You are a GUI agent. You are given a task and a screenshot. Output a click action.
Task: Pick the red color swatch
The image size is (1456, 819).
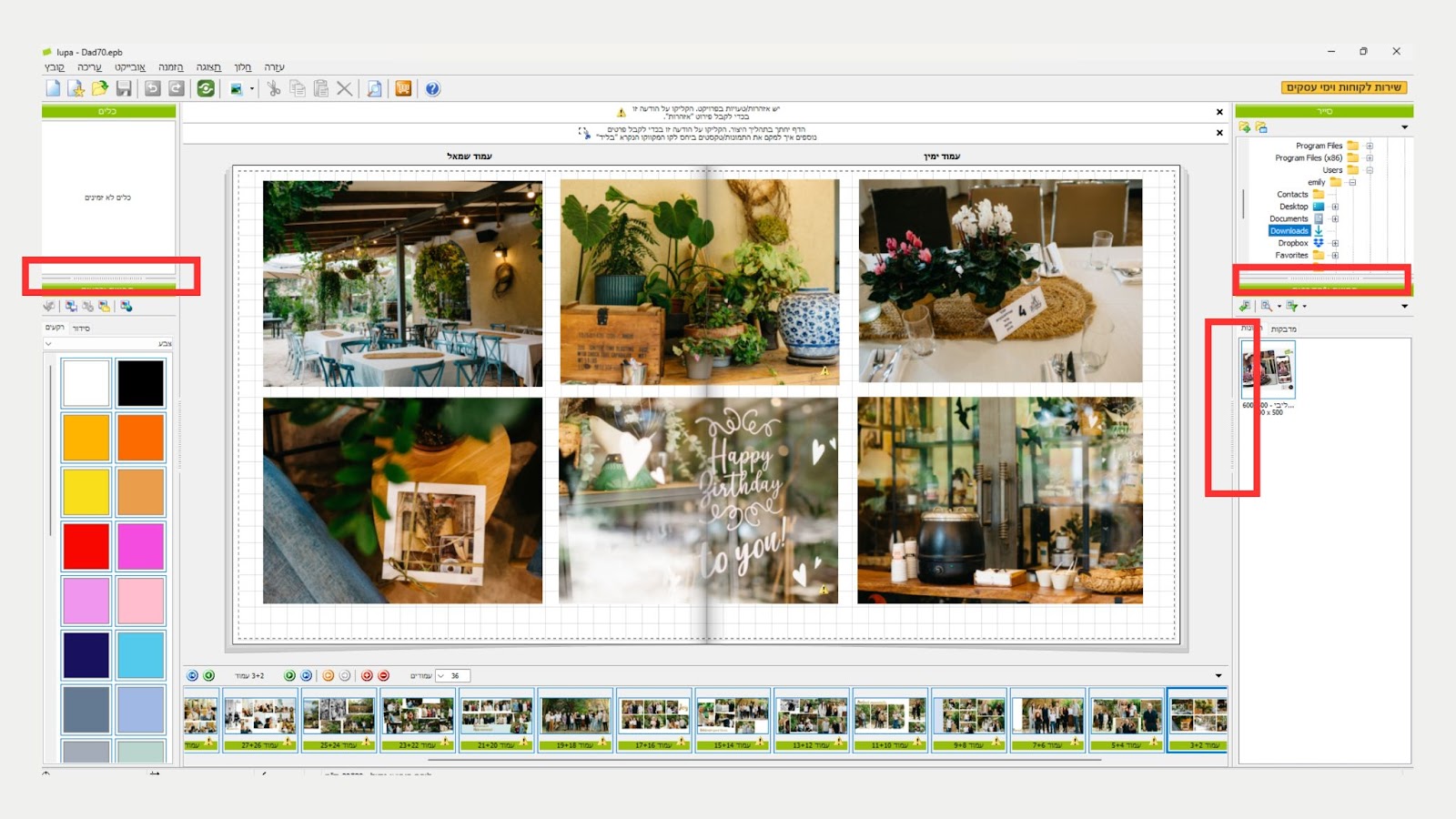(x=86, y=546)
